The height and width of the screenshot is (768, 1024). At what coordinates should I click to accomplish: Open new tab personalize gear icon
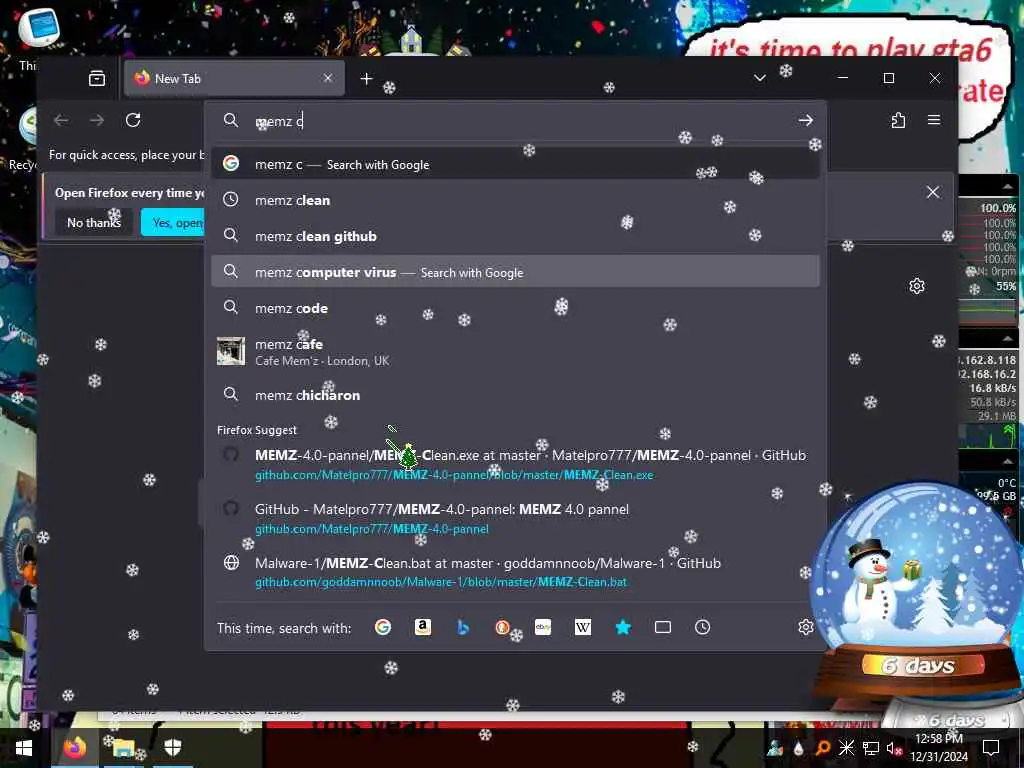[917, 286]
